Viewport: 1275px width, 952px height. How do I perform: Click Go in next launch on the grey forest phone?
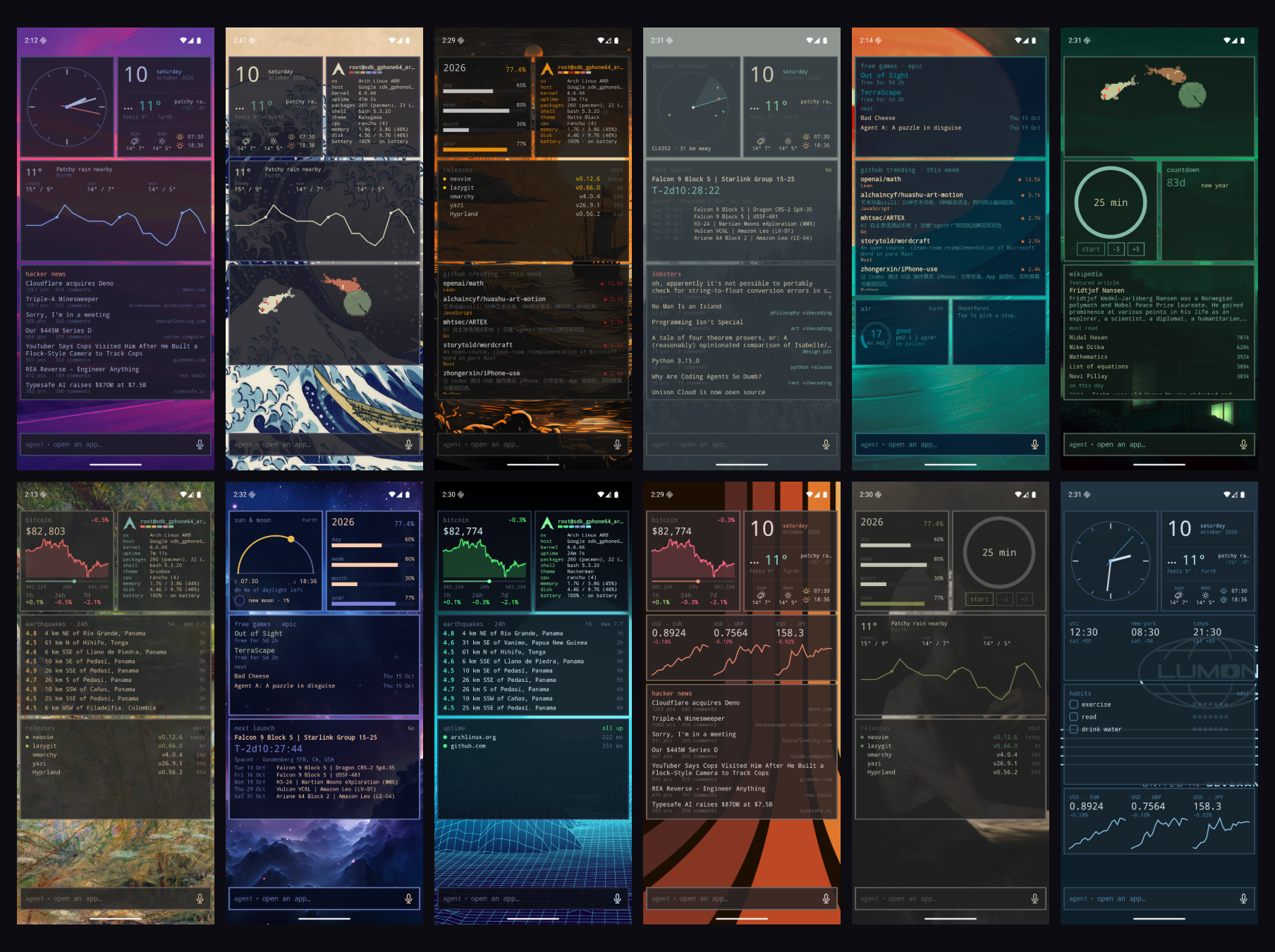pyautogui.click(x=828, y=170)
